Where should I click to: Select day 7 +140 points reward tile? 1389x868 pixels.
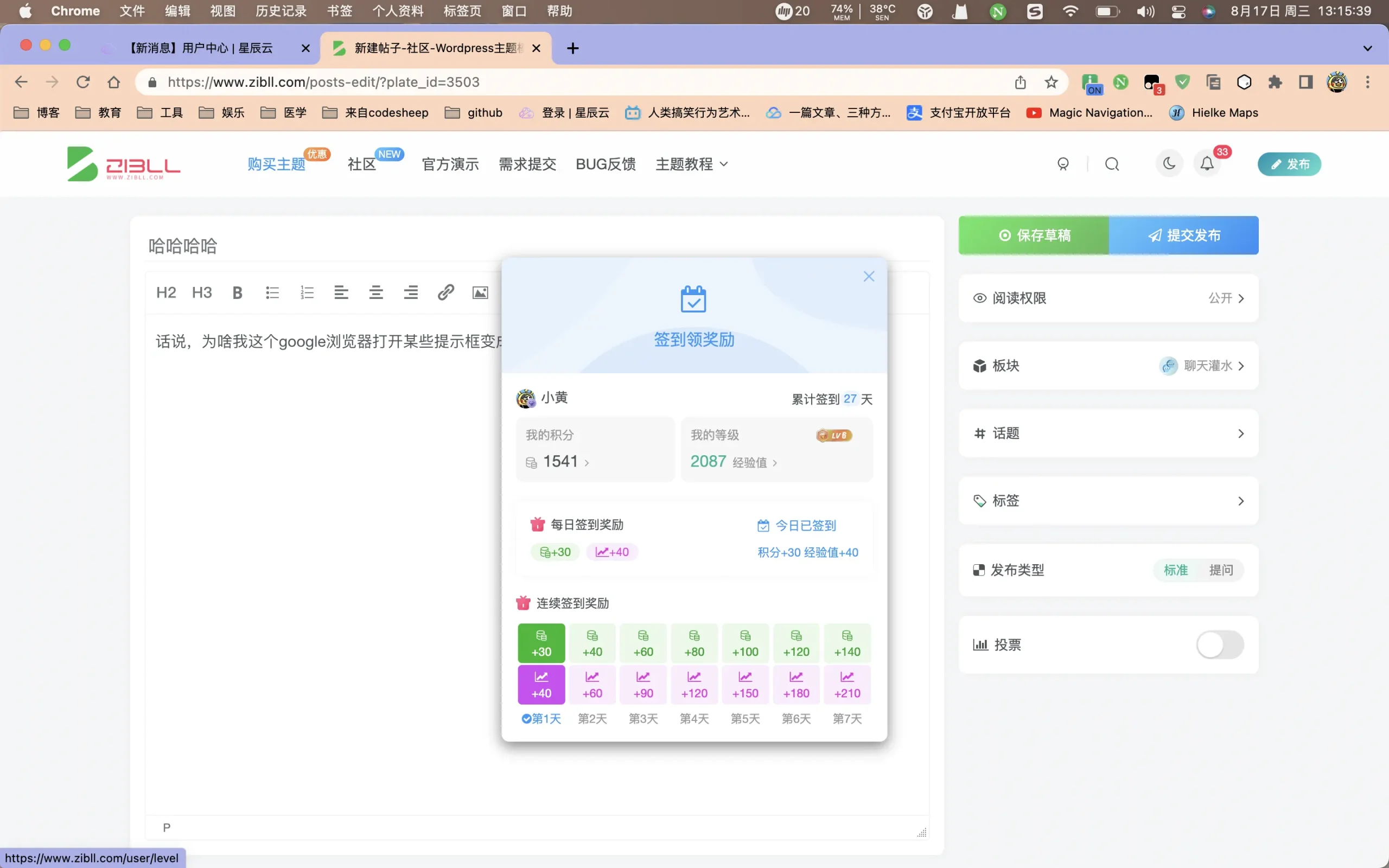click(x=847, y=643)
